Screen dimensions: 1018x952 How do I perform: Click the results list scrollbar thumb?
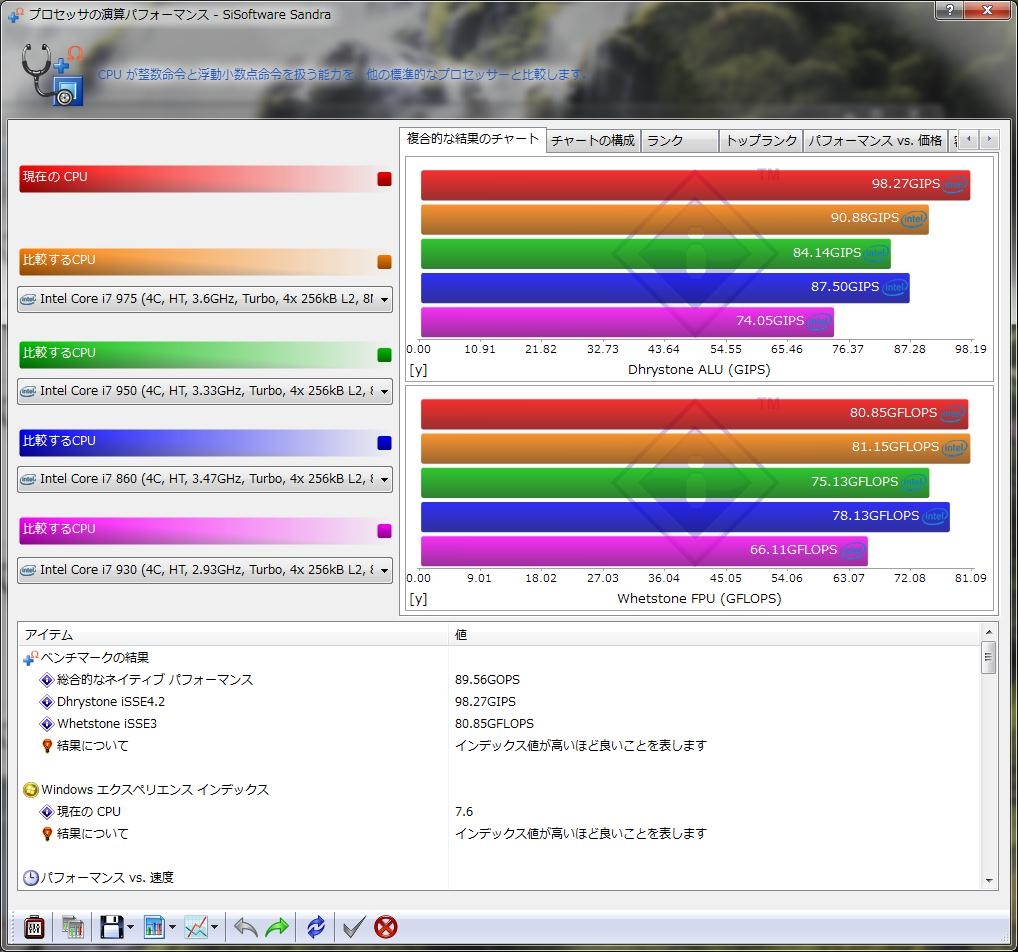pyautogui.click(x=989, y=657)
